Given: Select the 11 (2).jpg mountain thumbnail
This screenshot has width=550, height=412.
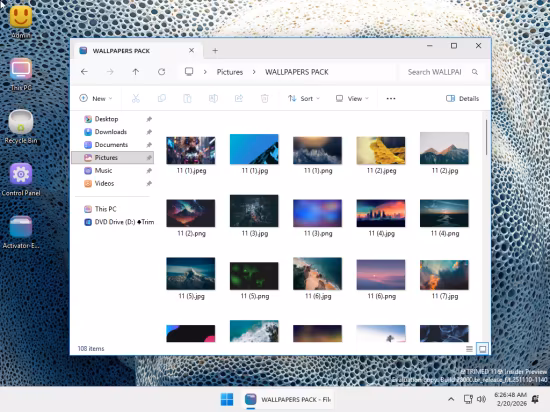Looking at the screenshot, I should click(x=444, y=148).
